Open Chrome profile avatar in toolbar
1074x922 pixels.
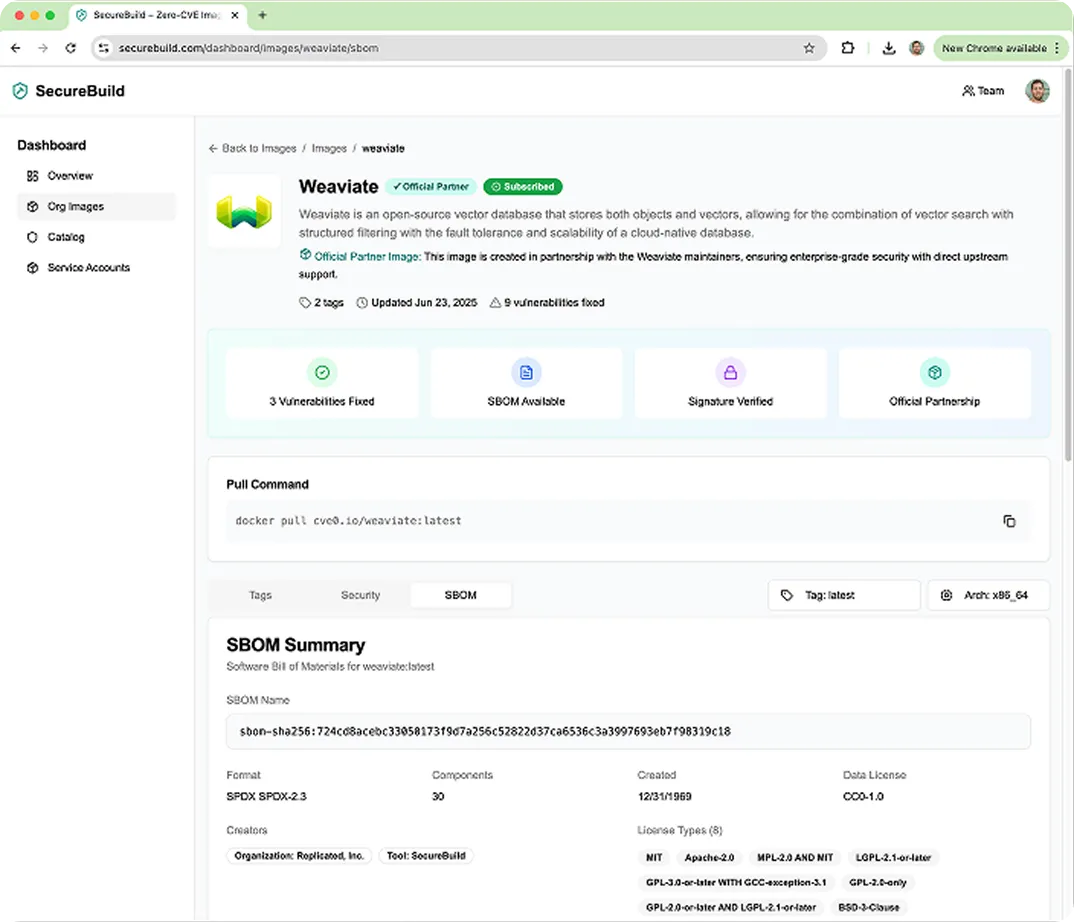coord(916,48)
